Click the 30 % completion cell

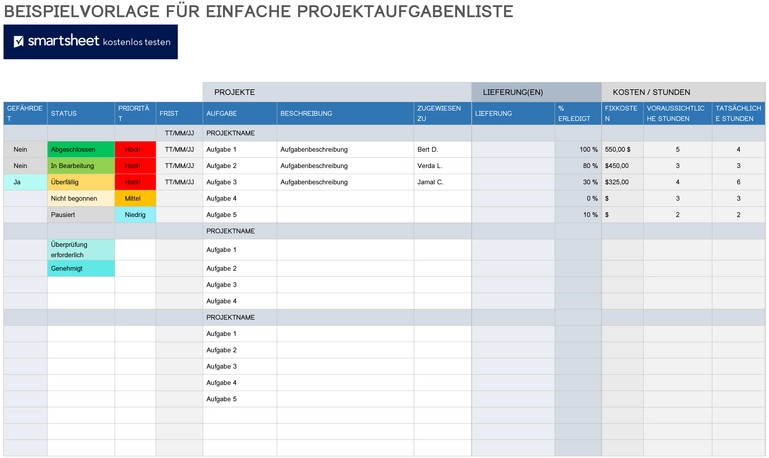578,182
